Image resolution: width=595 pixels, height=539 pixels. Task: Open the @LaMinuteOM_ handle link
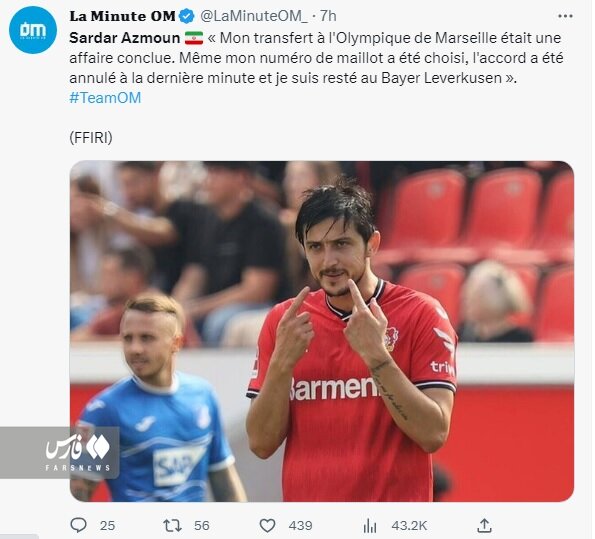tap(254, 16)
